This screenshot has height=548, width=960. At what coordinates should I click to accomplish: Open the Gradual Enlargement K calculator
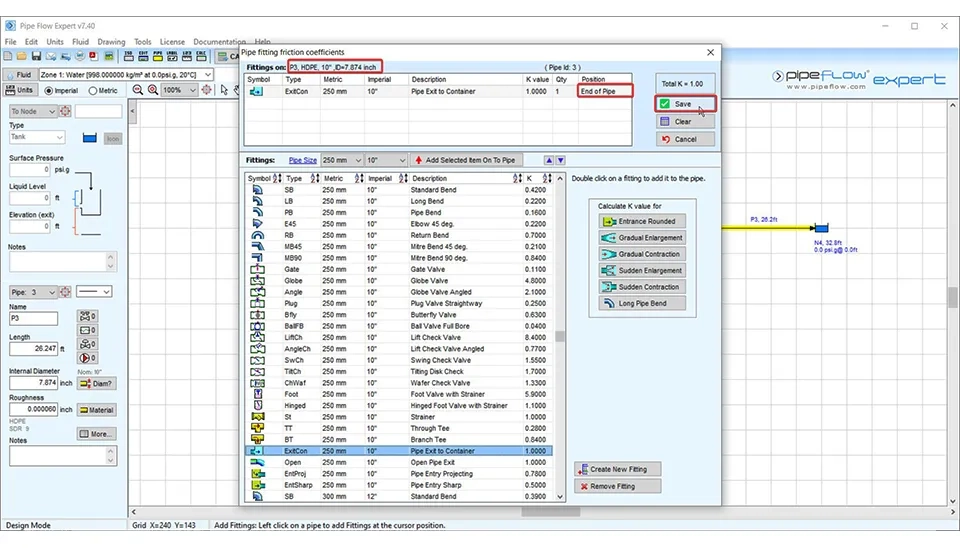[x=641, y=238]
